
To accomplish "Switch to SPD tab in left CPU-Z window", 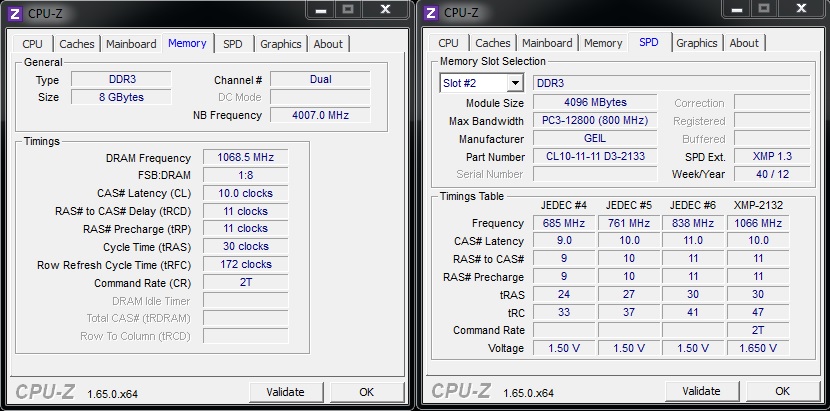I will (x=233, y=44).
